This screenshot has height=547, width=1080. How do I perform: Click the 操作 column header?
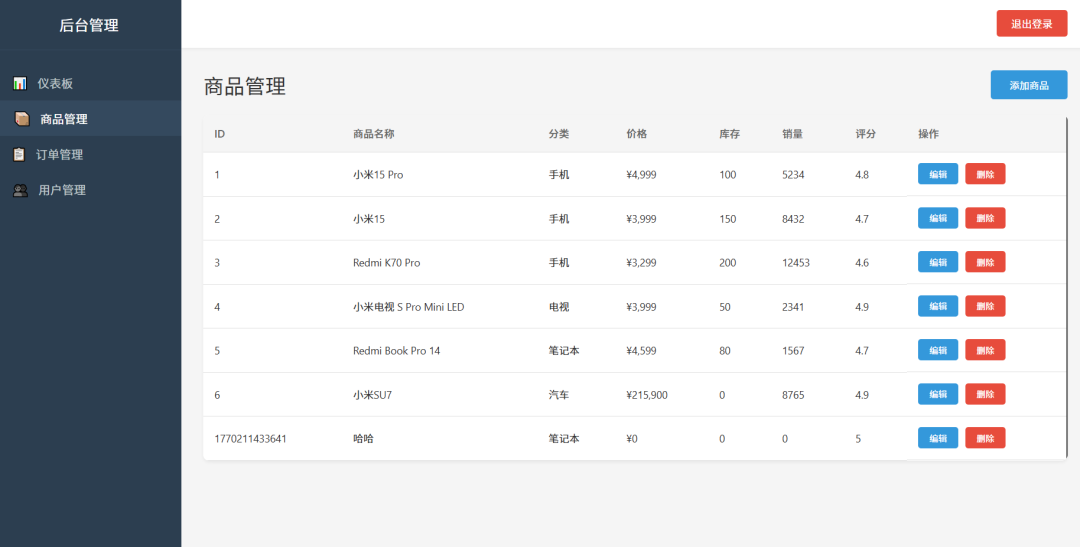(928, 134)
